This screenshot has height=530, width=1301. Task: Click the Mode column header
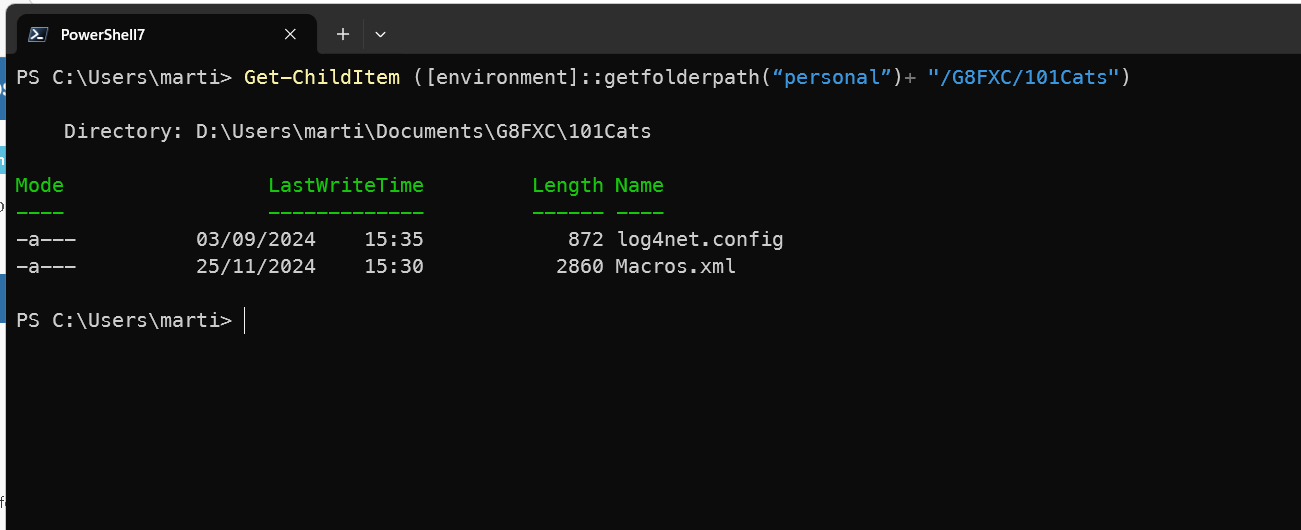(40, 185)
